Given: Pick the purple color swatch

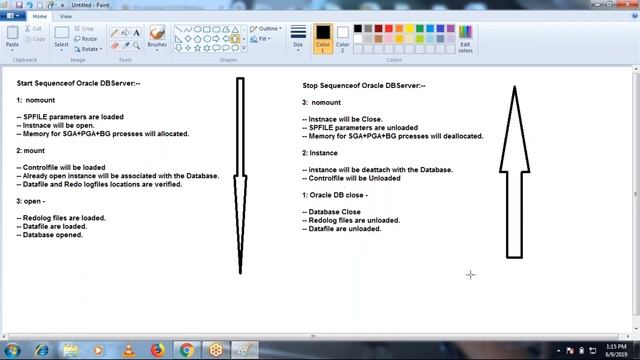Looking at the screenshot, I should 451,29.
